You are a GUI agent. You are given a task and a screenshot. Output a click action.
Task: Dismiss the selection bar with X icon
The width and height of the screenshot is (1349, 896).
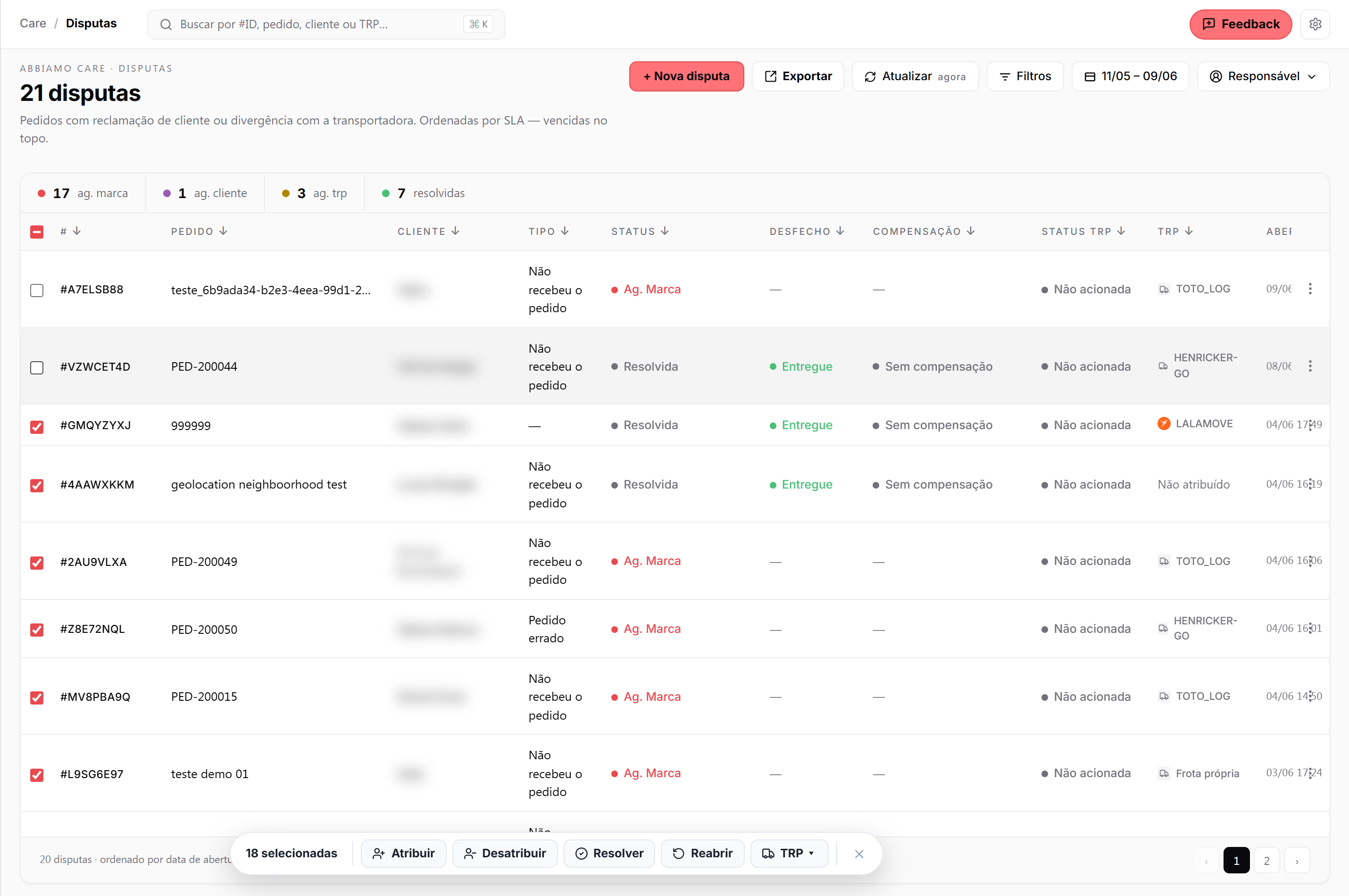tap(859, 854)
